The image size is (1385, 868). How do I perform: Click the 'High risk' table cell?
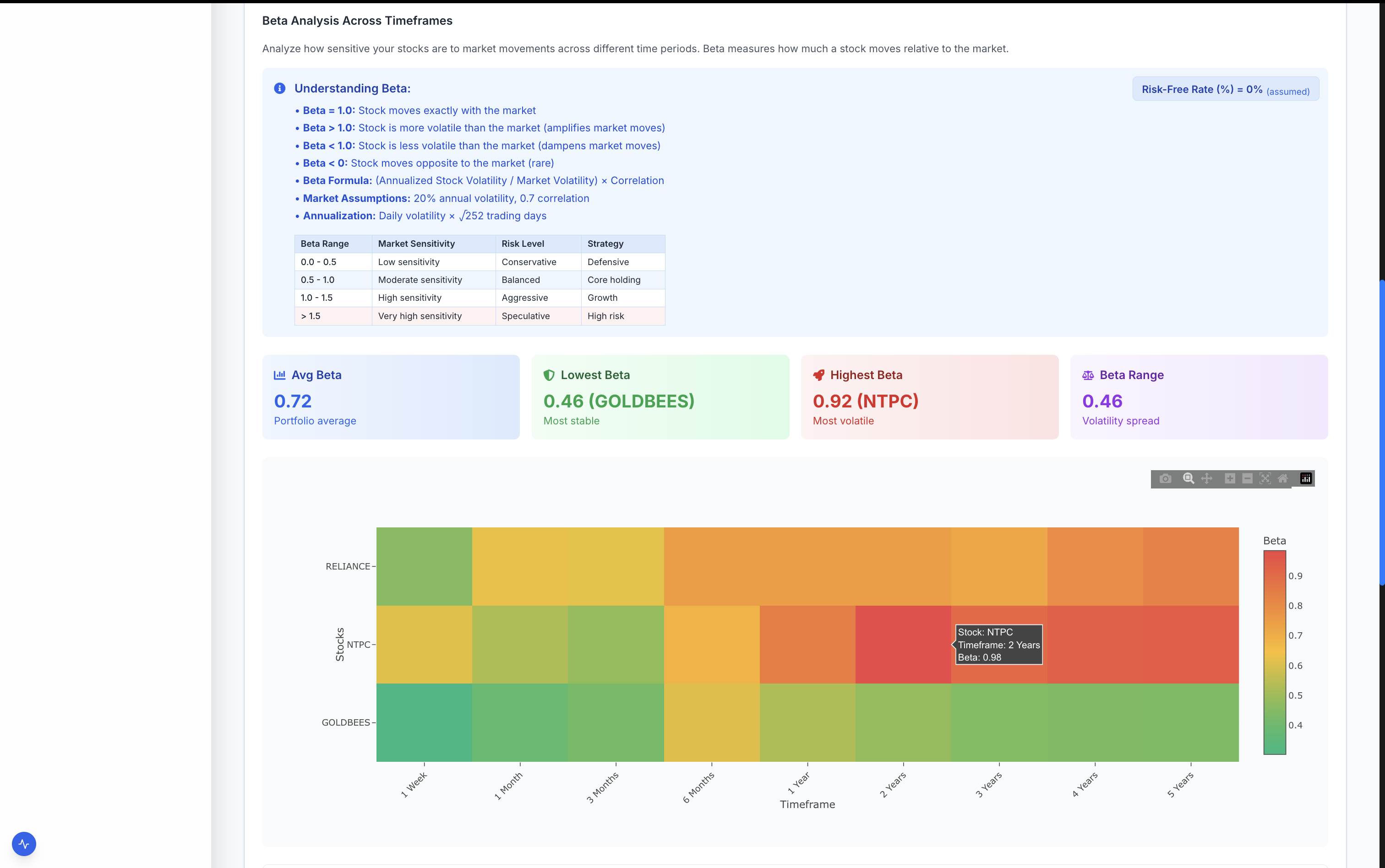point(623,316)
